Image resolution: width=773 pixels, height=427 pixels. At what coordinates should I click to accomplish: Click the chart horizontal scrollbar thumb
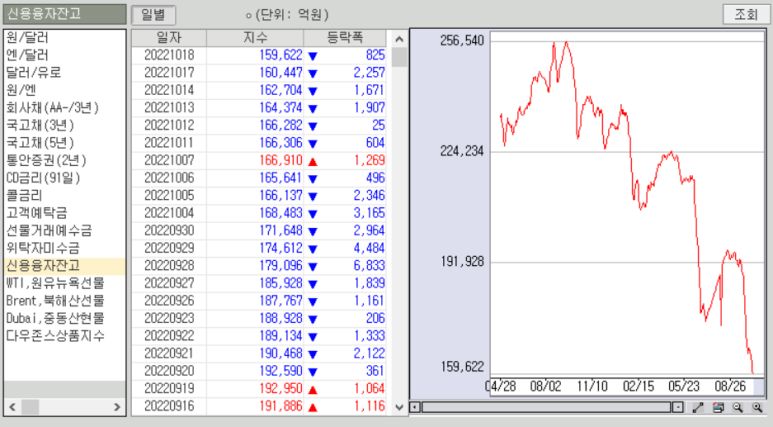click(546, 407)
